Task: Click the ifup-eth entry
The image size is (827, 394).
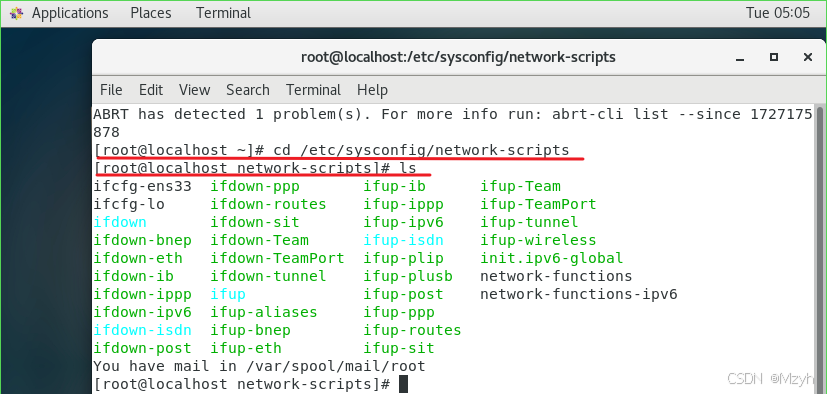Action: point(246,348)
